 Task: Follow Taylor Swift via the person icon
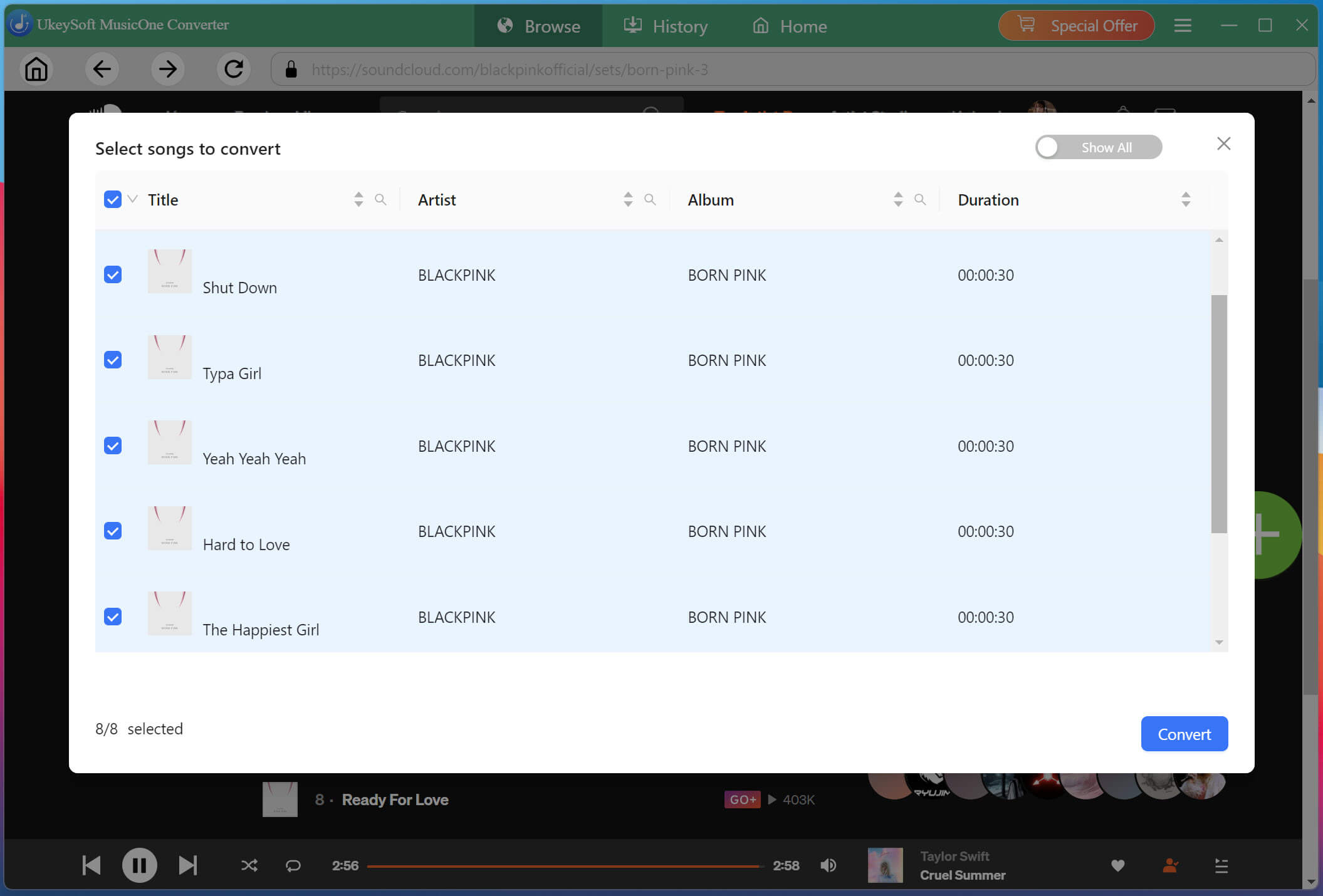[1170, 866]
